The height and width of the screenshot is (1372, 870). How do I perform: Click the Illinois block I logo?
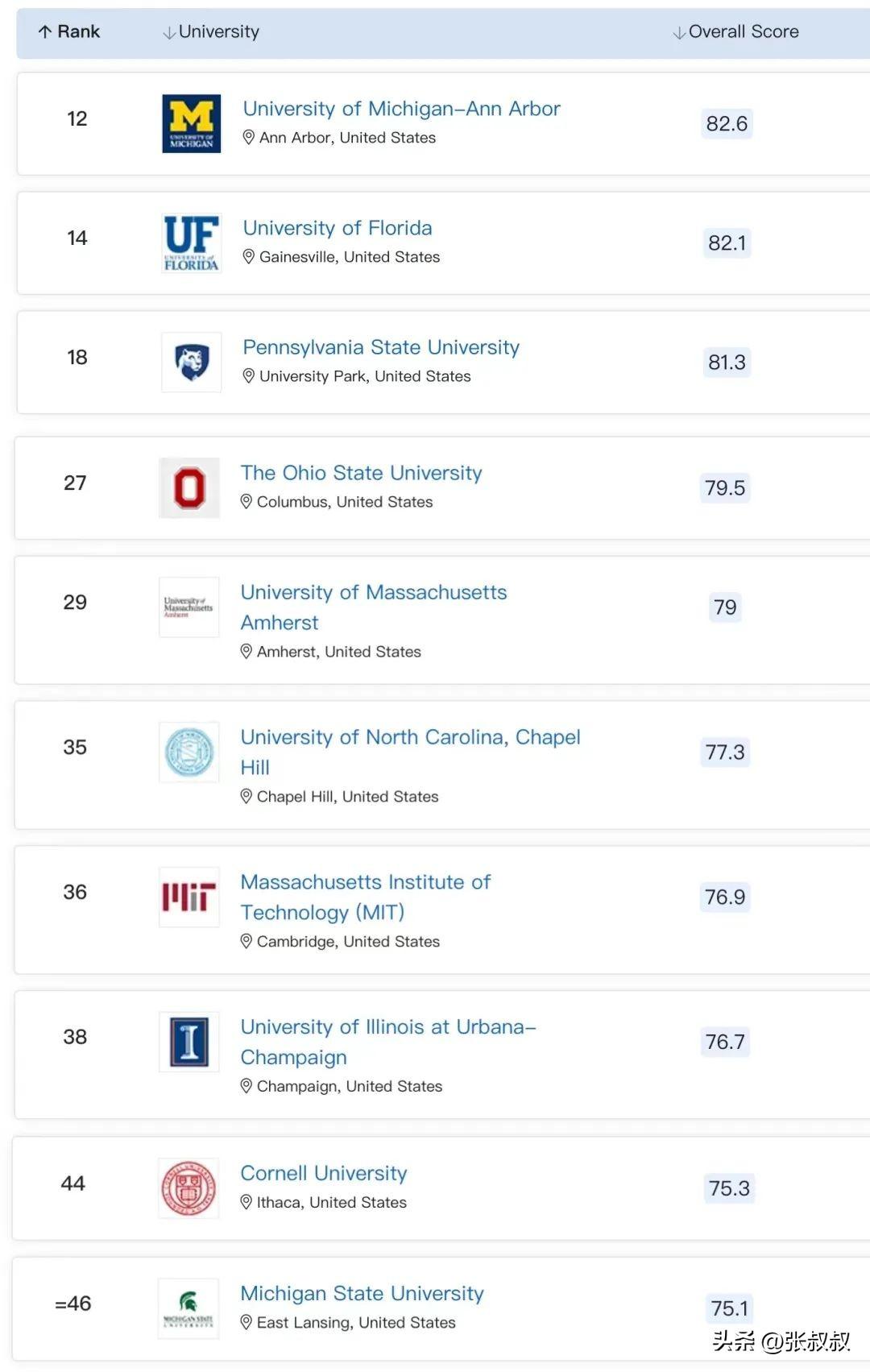pos(189,1042)
